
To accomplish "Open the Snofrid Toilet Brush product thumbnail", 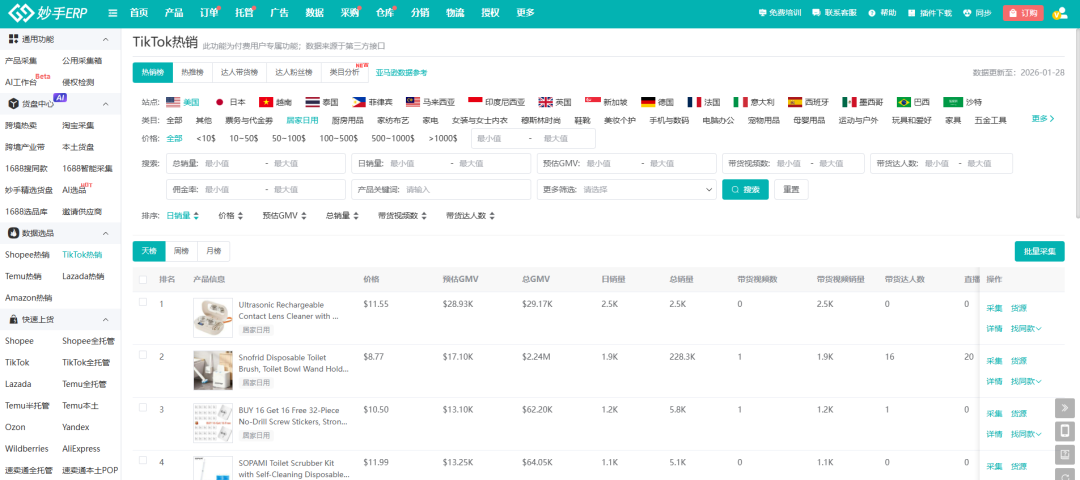I will coord(213,371).
